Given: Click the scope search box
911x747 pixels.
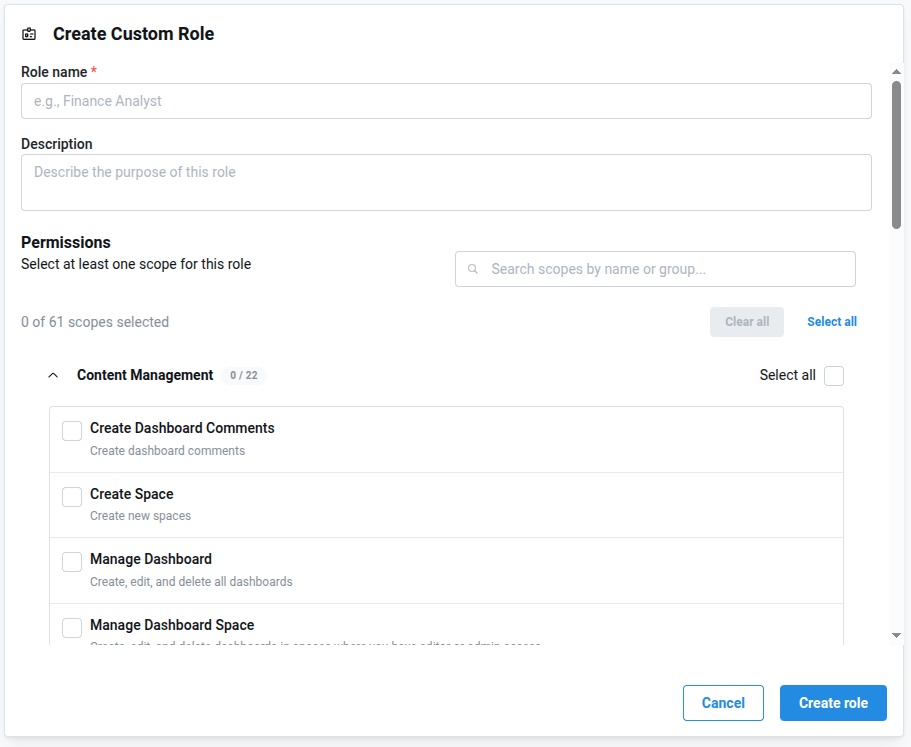Looking at the screenshot, I should click(655, 269).
